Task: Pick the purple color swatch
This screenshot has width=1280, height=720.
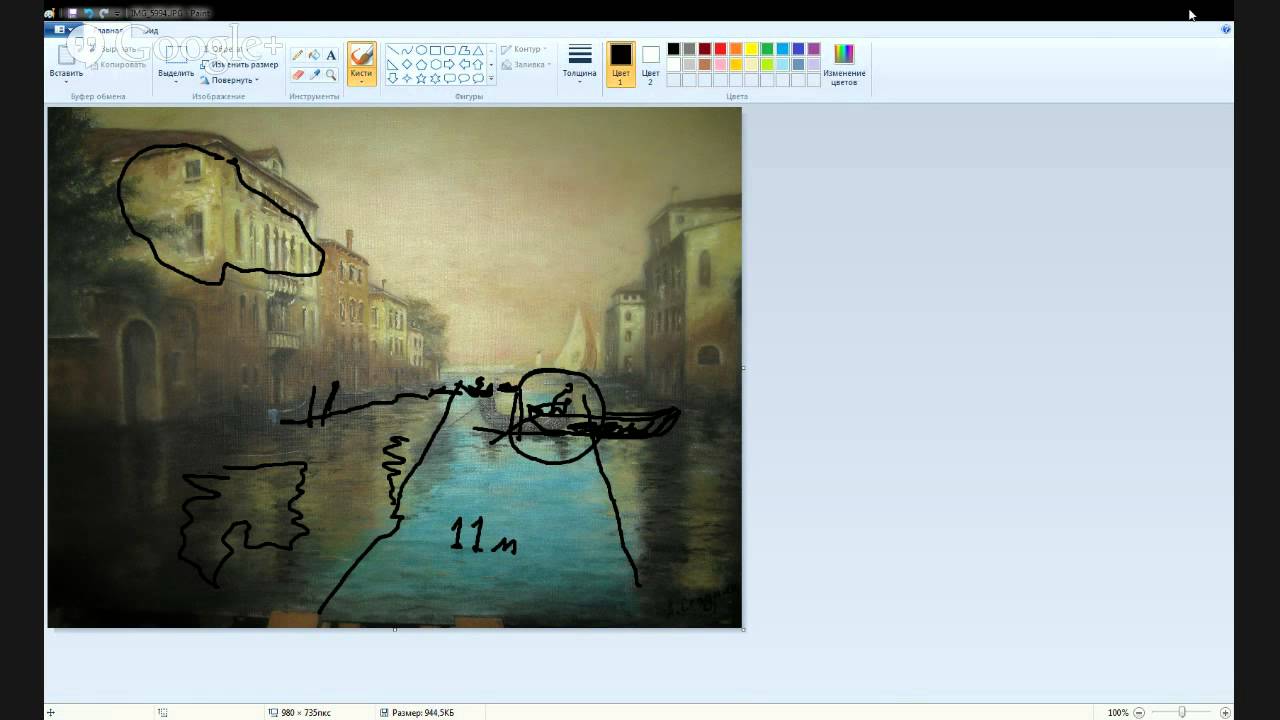Action: [x=814, y=49]
